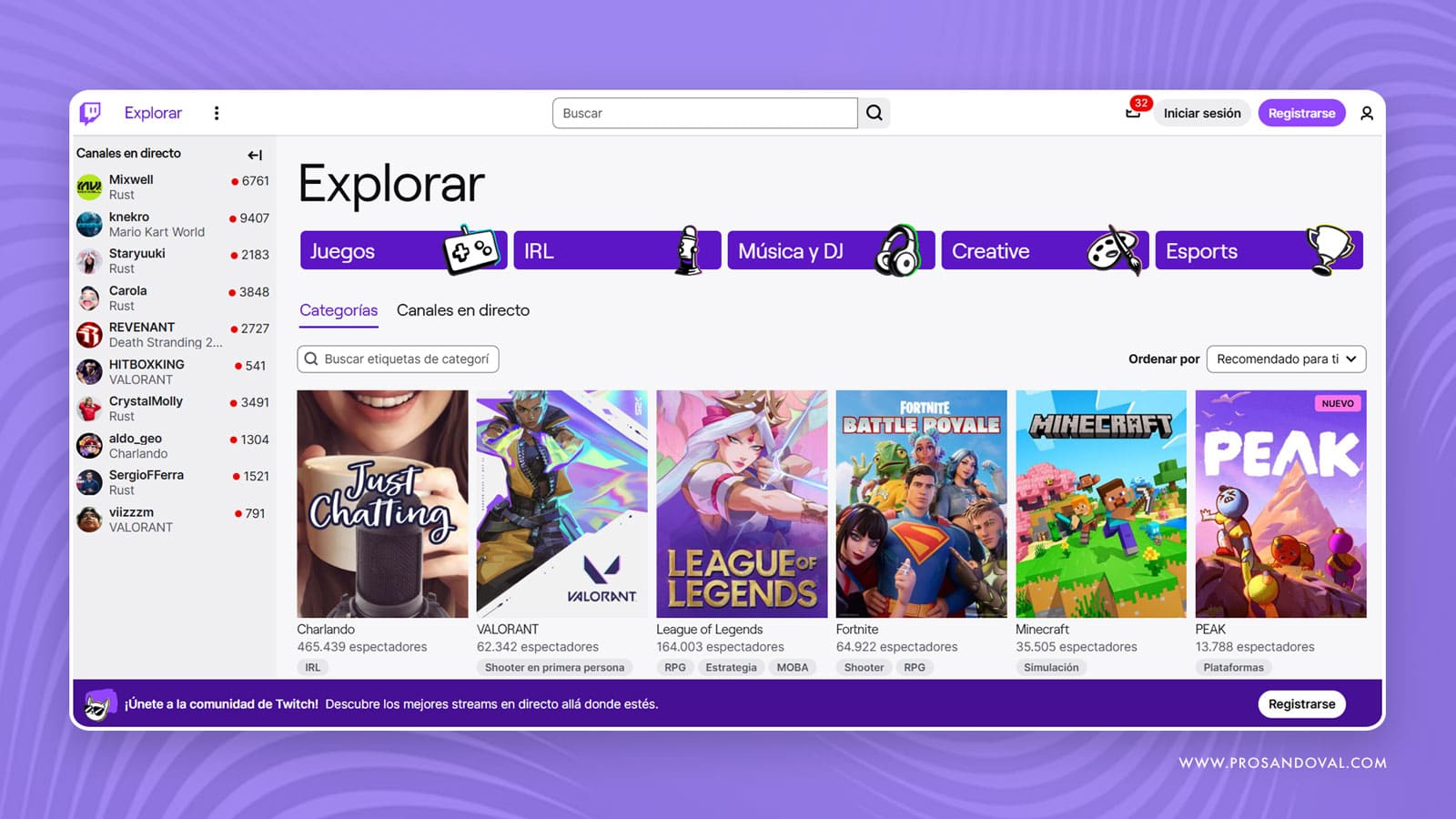Click the RPG tag under League of Legends
The height and width of the screenshot is (819, 1456).
coord(675,667)
